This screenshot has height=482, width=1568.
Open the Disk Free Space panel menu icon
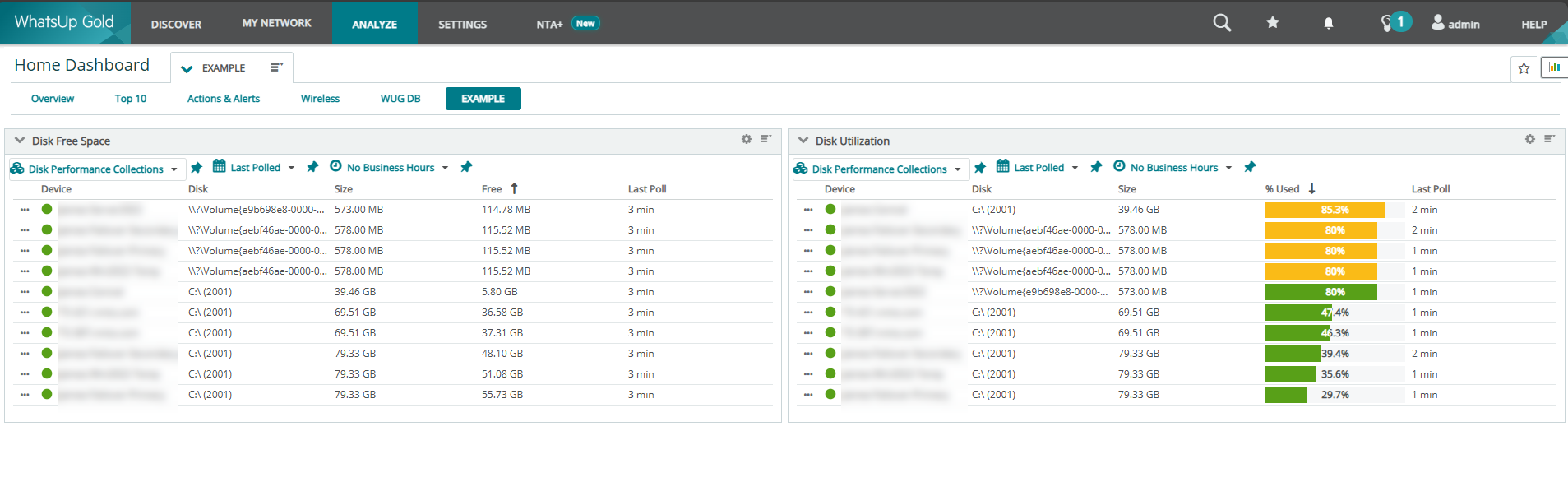click(765, 139)
